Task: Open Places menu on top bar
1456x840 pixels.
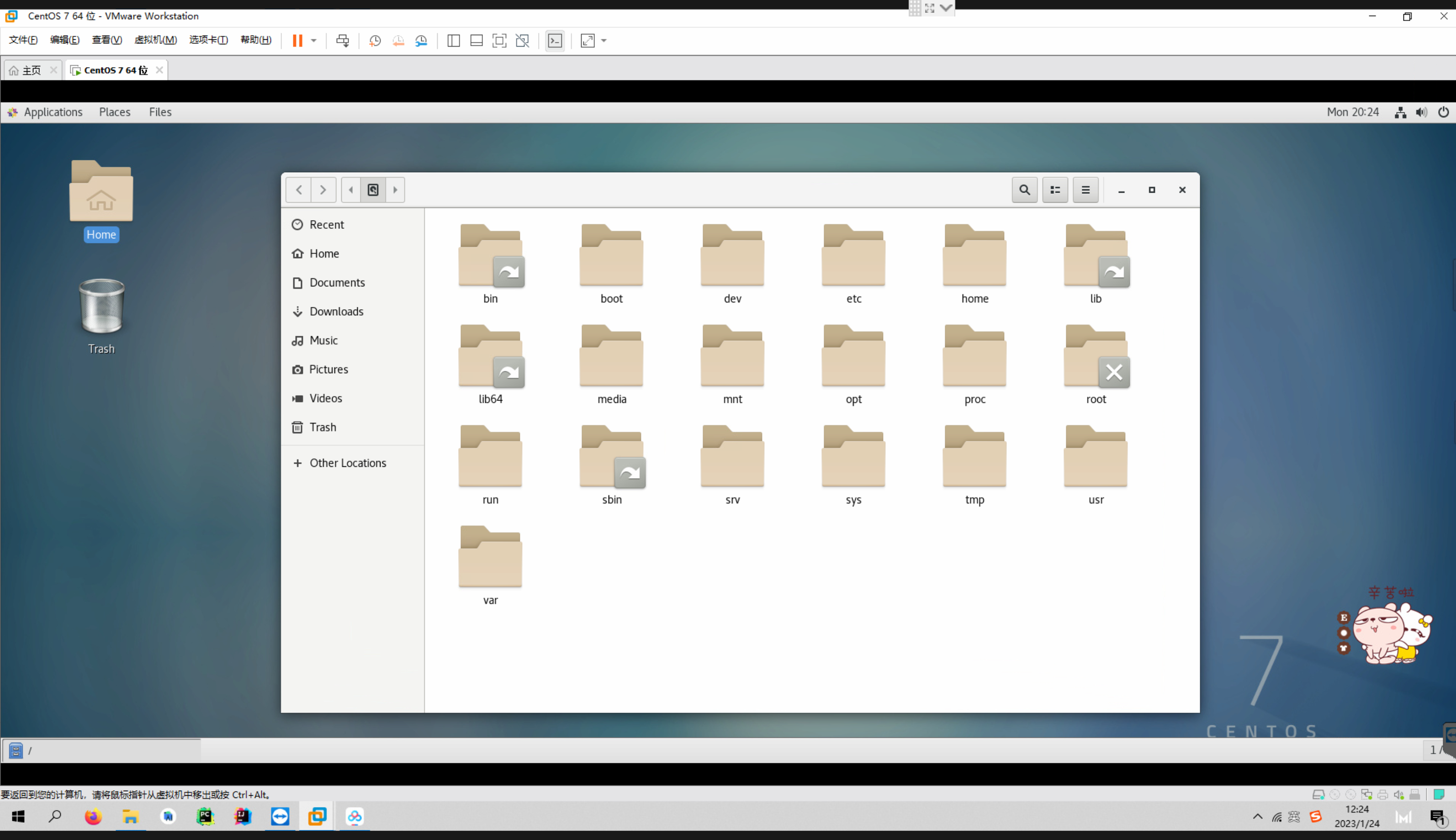Action: click(x=114, y=112)
